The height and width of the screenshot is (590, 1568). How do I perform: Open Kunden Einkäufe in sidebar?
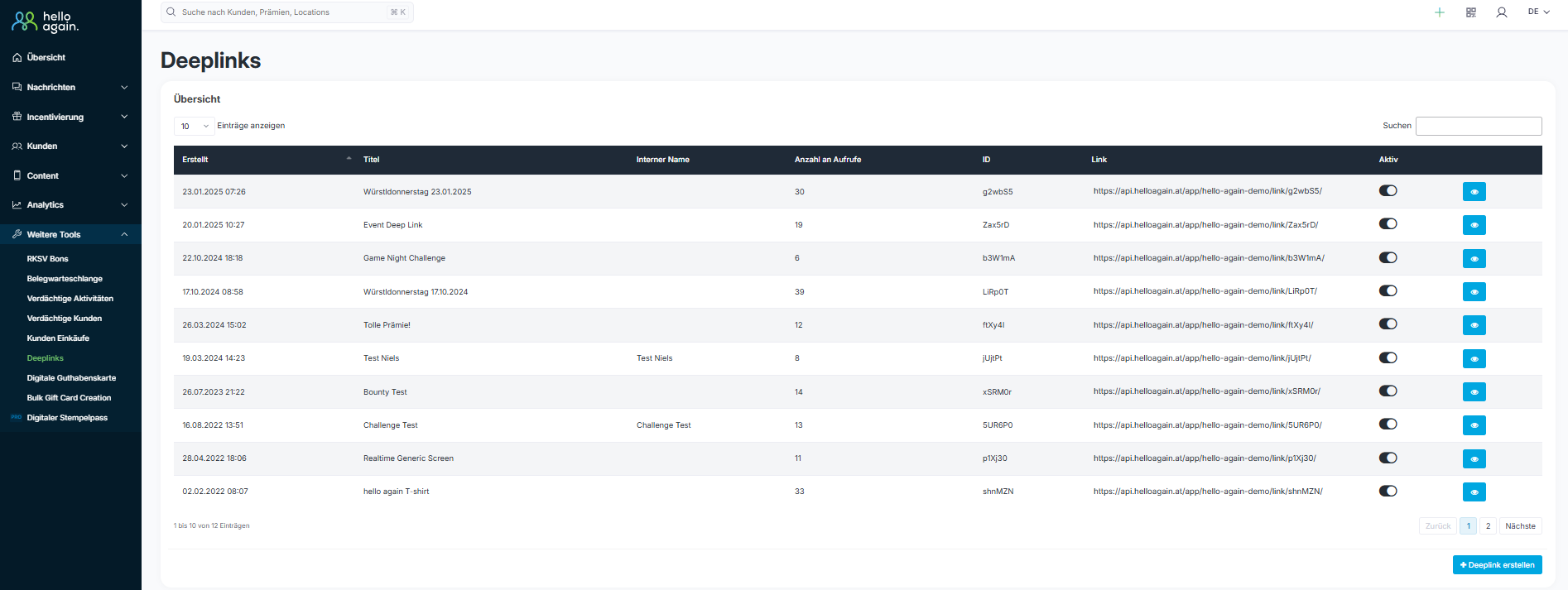(58, 338)
